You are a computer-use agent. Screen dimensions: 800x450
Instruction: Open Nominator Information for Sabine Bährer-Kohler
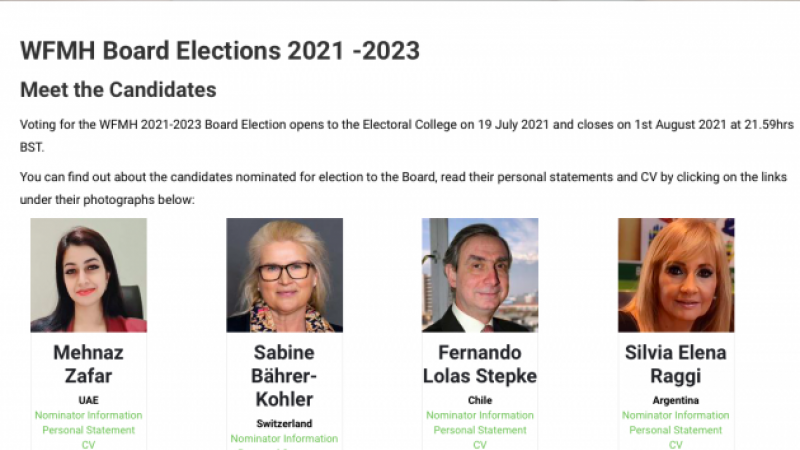point(284,438)
